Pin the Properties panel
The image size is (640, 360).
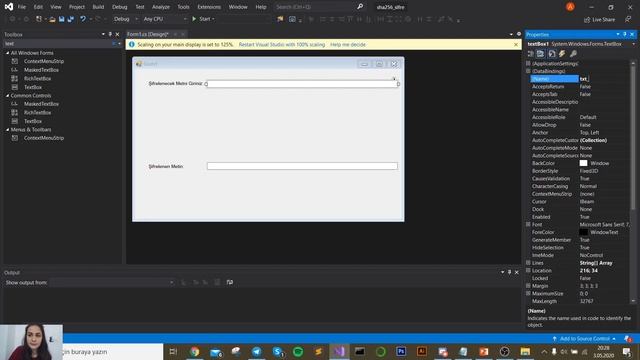click(624, 34)
